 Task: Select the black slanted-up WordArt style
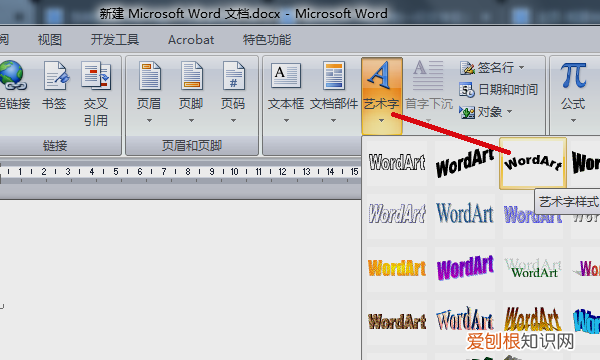[465, 163]
